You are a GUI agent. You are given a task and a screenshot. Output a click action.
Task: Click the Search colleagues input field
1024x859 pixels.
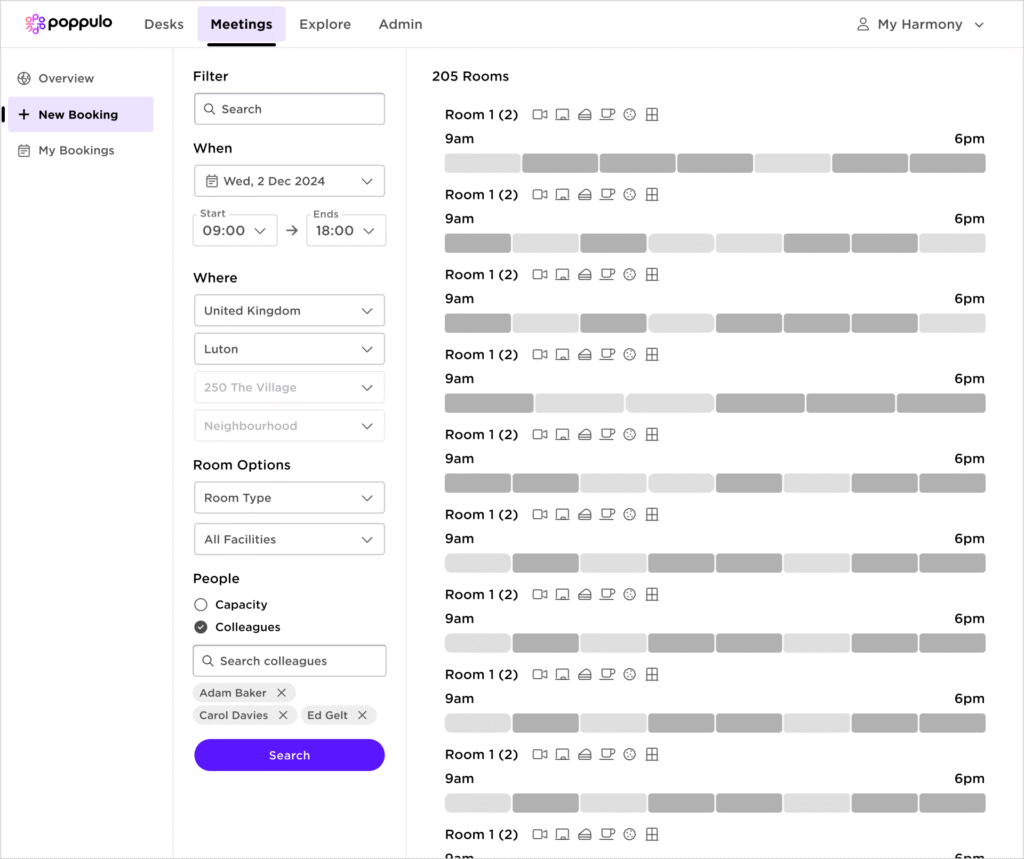289,661
